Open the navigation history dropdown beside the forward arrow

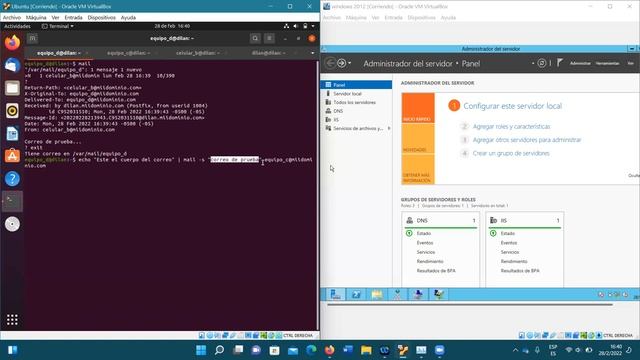pyautogui.click(x=350, y=63)
